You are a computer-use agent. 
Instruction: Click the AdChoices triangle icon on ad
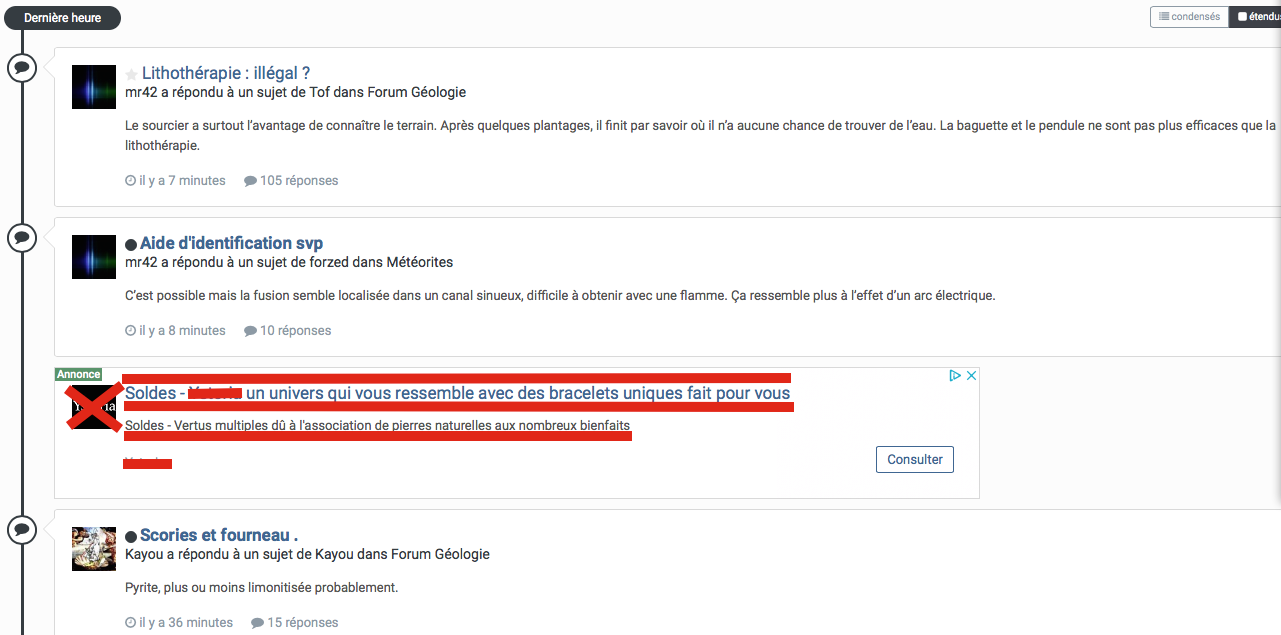955,376
